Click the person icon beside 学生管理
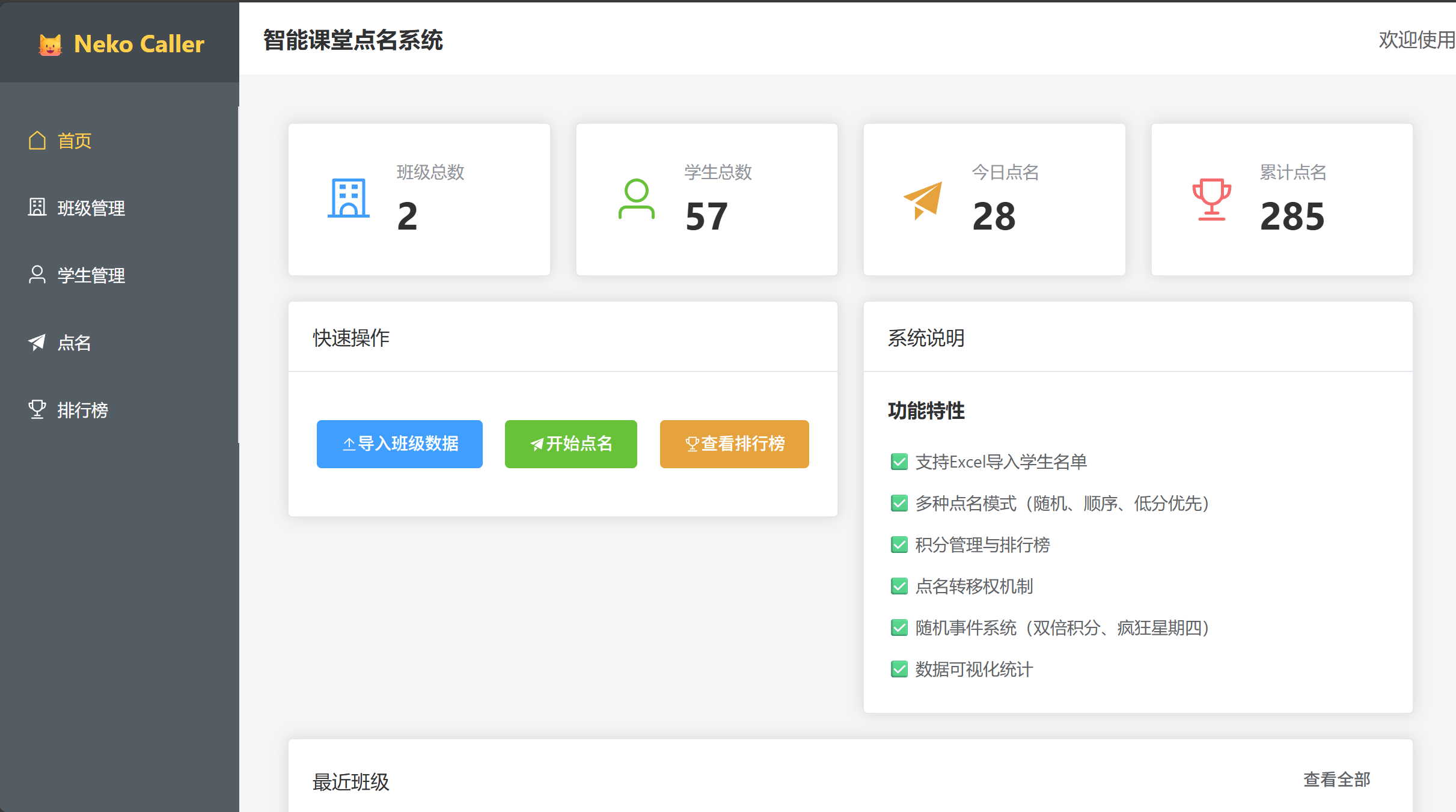Screen dimensions: 1456x812 click(x=37, y=275)
